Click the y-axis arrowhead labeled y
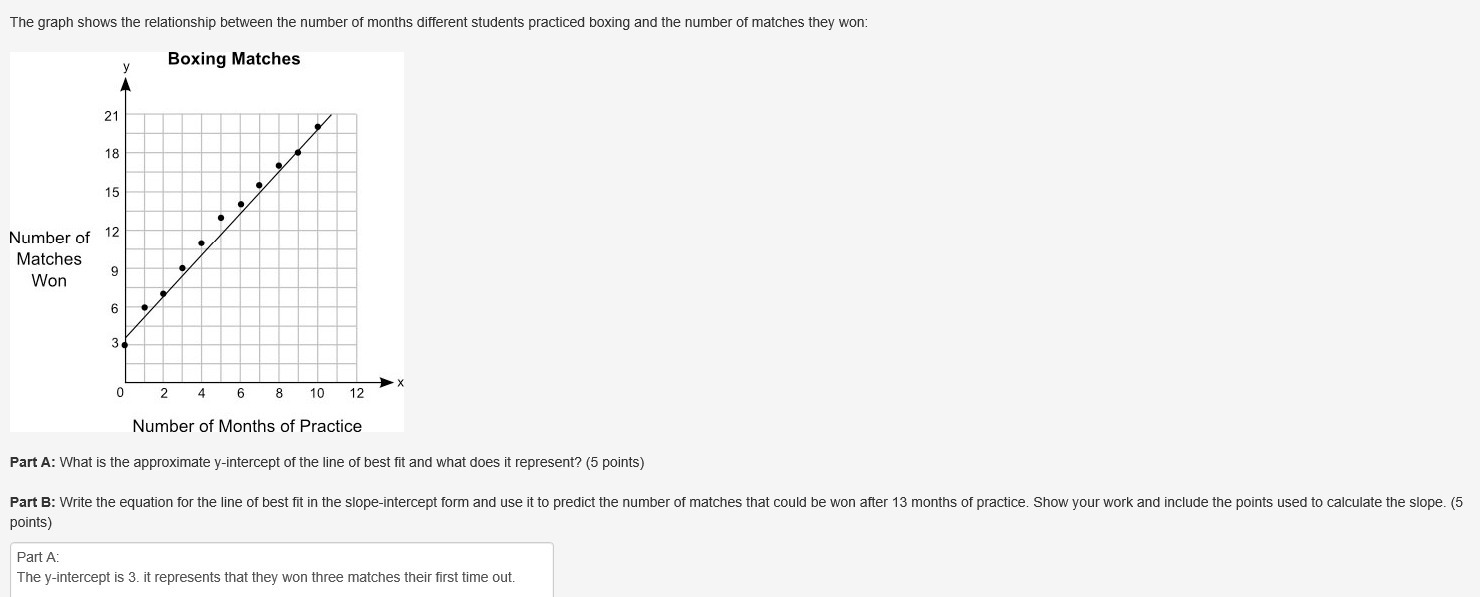Image resolution: width=1480 pixels, height=597 pixels. point(125,83)
